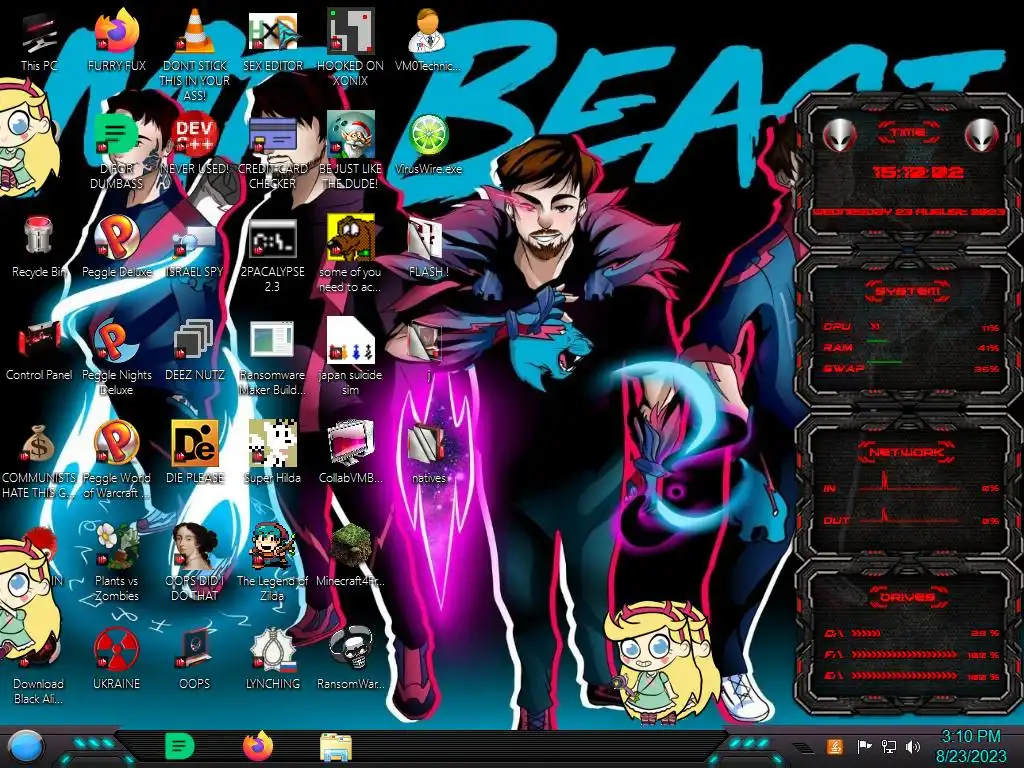Select the Peggle Nights Deluxe shortcut
Image resolution: width=1024 pixels, height=768 pixels.
(116, 358)
